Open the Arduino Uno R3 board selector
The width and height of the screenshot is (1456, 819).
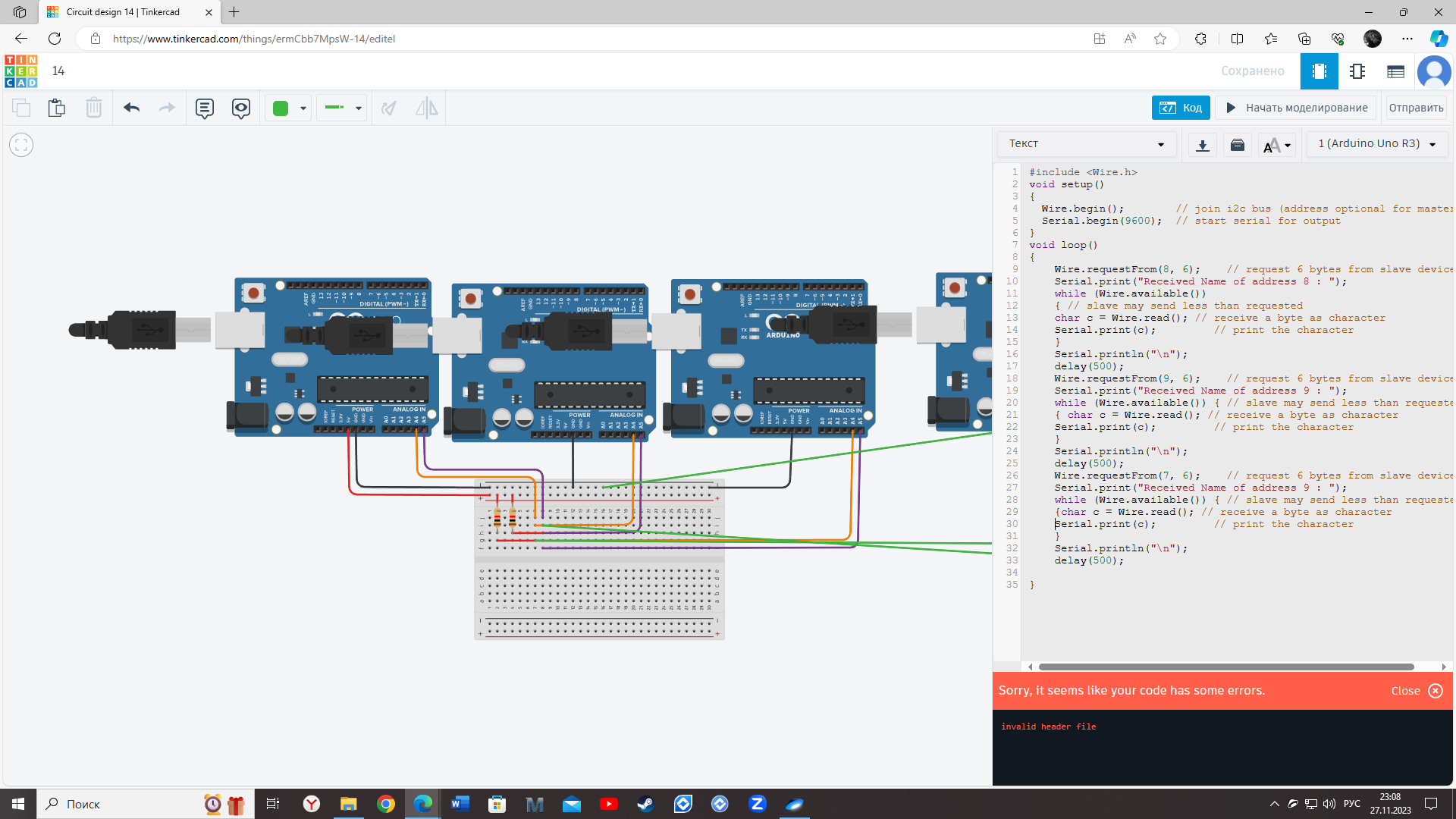pyautogui.click(x=1377, y=144)
